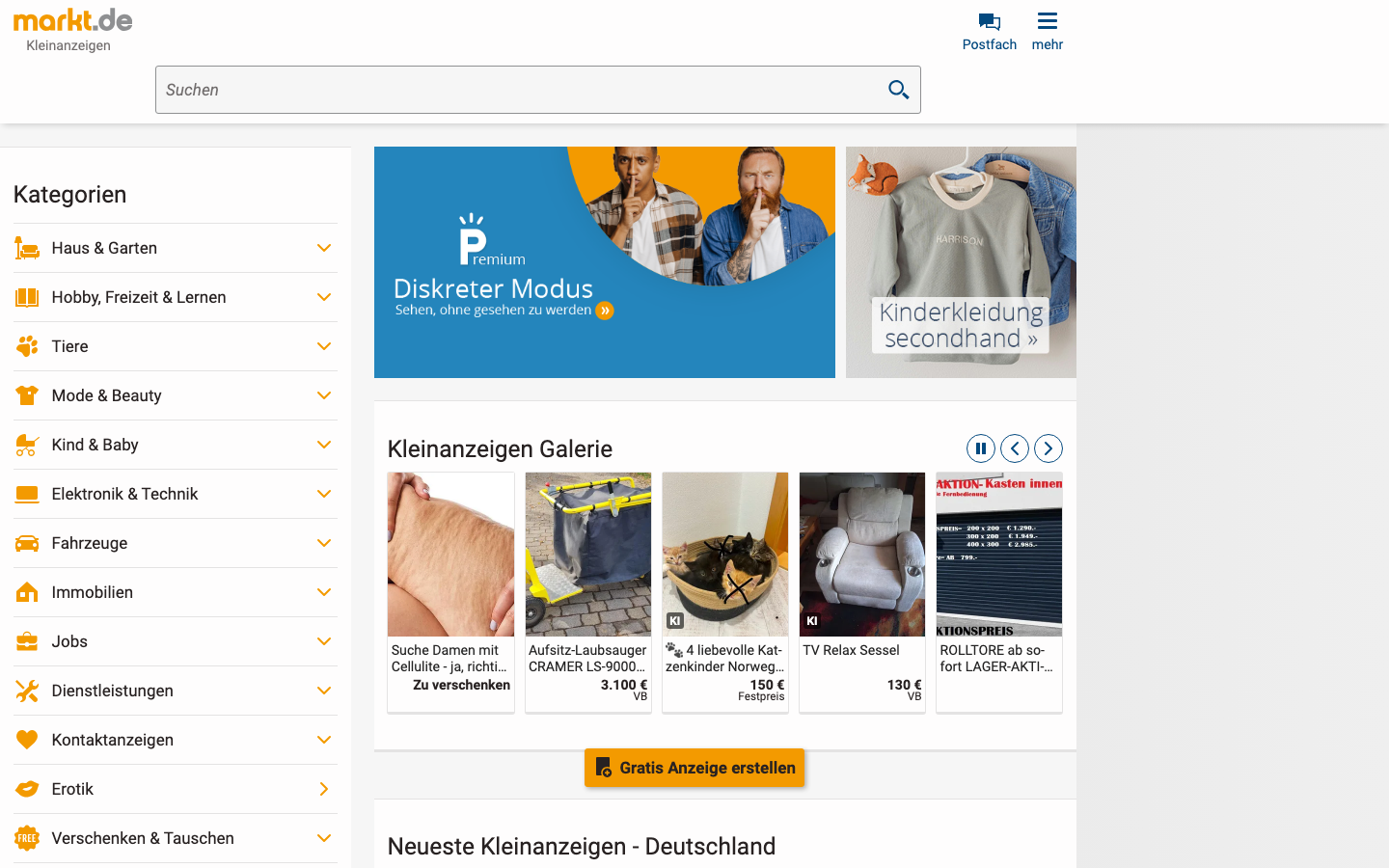Viewport: 1389px width, 868px height.
Task: Open the Aufsitz-Laubsauger CRAMER listing
Action: tap(588, 592)
